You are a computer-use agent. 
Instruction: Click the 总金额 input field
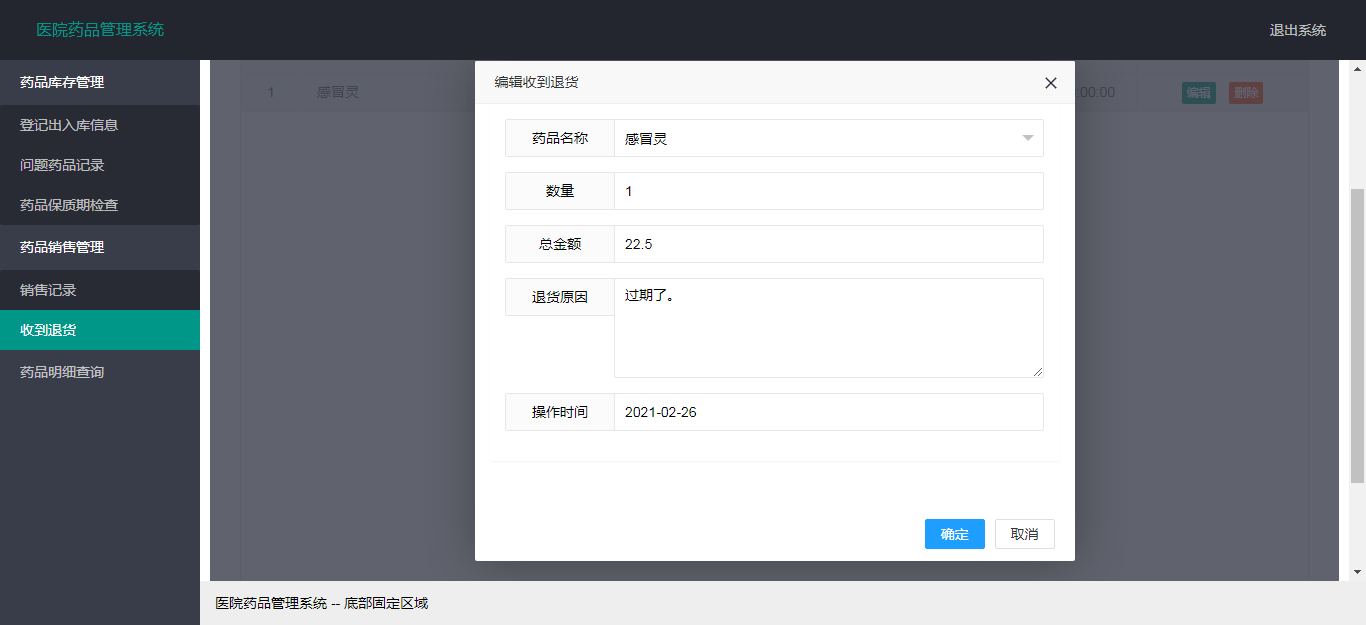point(828,244)
